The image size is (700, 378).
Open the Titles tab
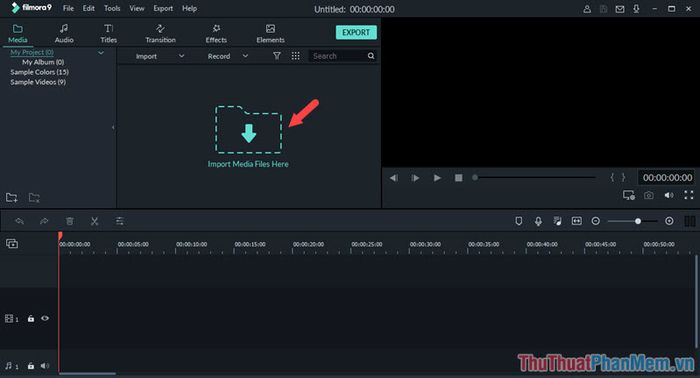point(108,34)
